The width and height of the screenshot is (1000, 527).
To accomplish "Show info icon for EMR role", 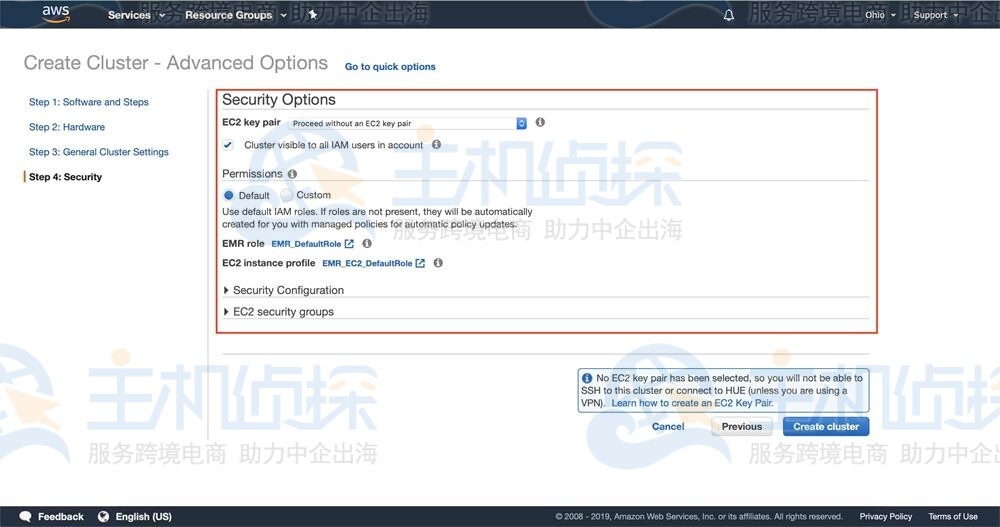I will point(367,243).
